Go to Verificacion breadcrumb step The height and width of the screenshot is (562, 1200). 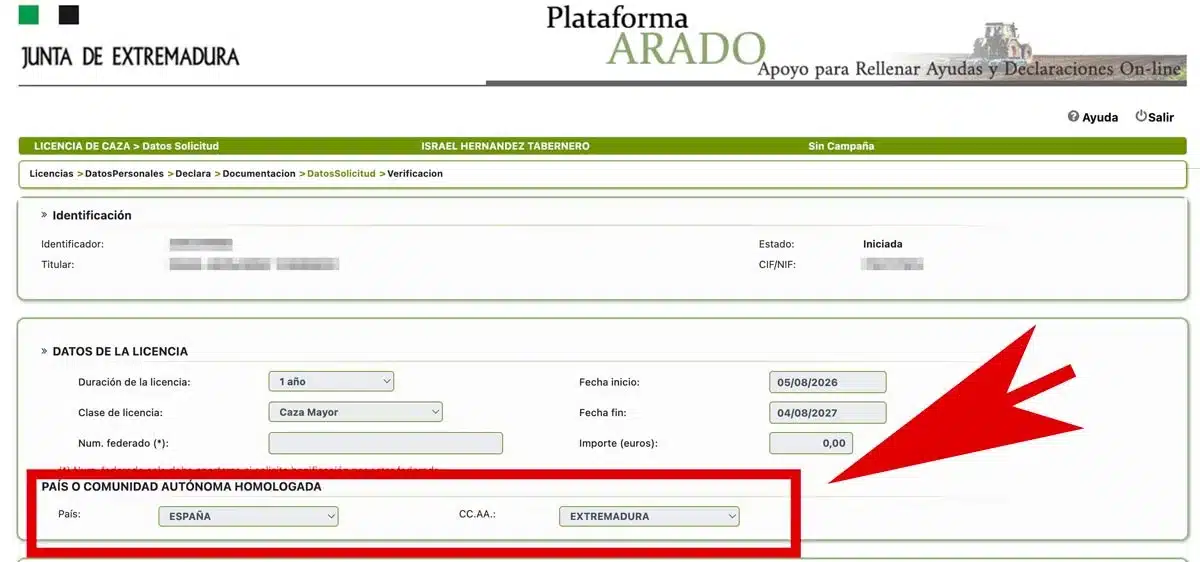click(415, 173)
